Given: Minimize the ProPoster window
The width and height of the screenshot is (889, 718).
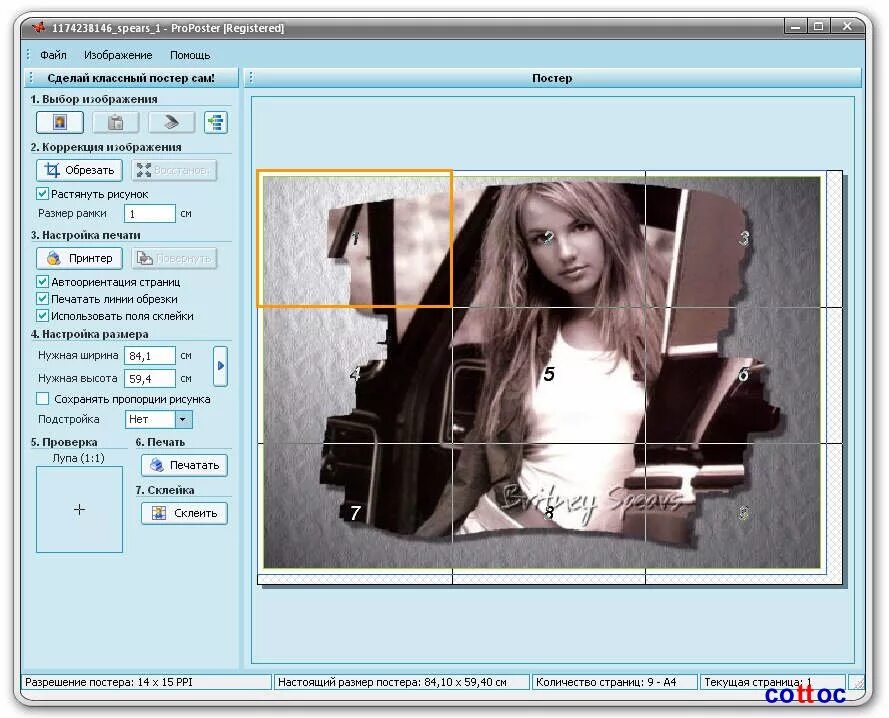Looking at the screenshot, I should coord(795,26).
